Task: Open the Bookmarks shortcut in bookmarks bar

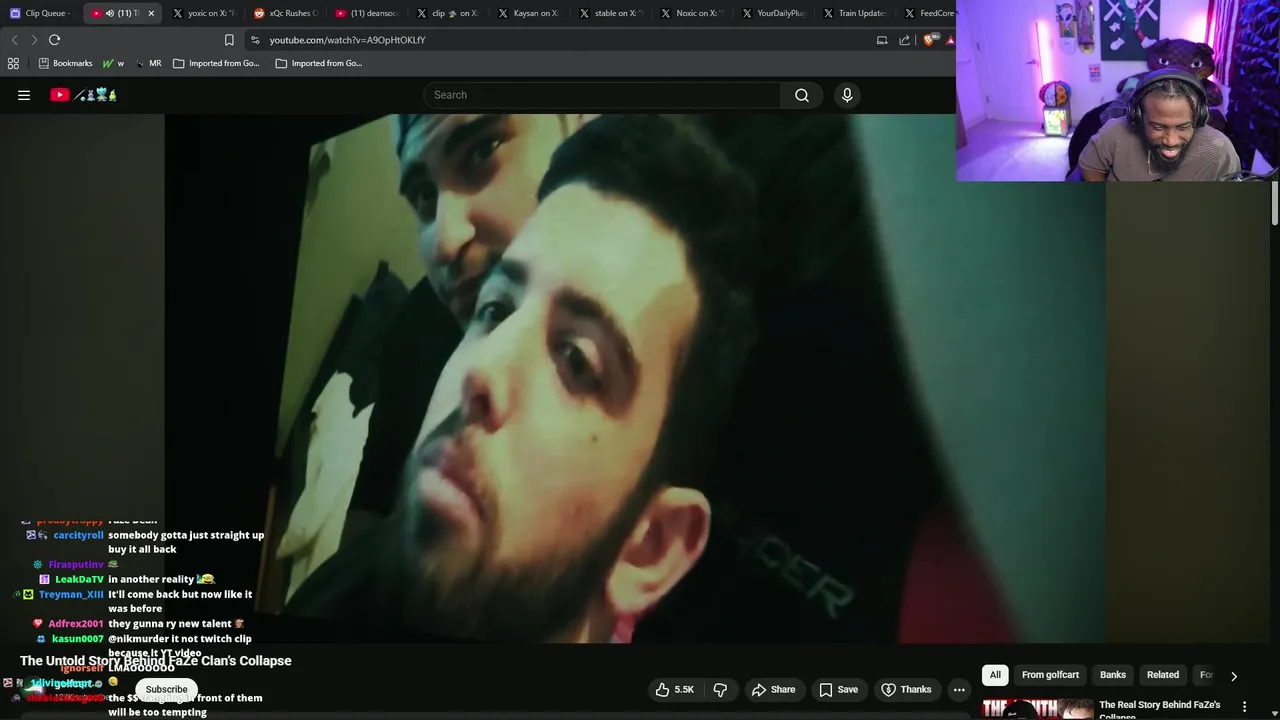Action: pos(65,63)
